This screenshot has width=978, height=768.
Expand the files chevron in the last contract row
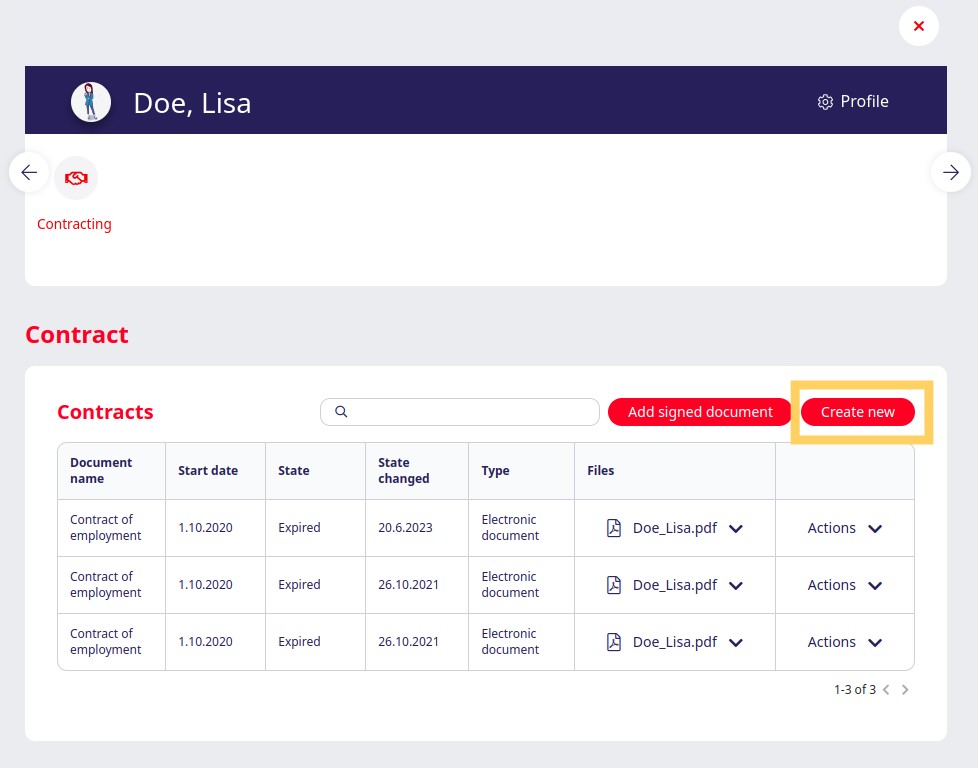[x=736, y=643]
